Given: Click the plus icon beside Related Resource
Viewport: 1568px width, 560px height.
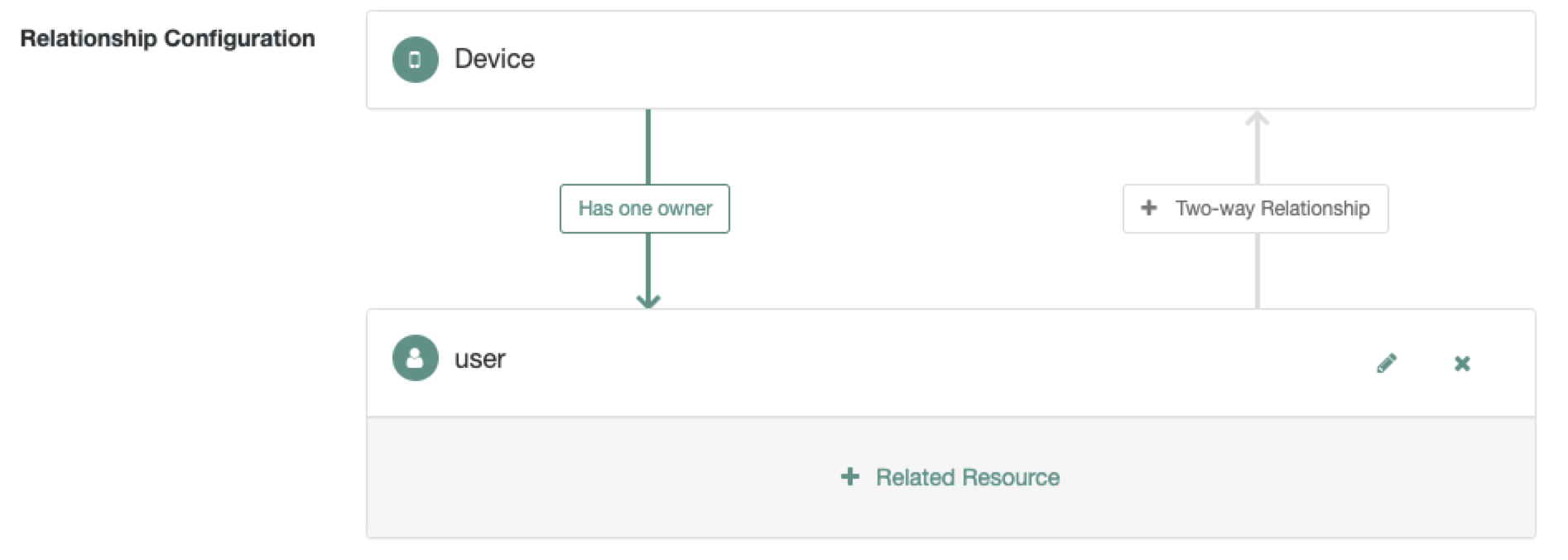Looking at the screenshot, I should coord(849,476).
